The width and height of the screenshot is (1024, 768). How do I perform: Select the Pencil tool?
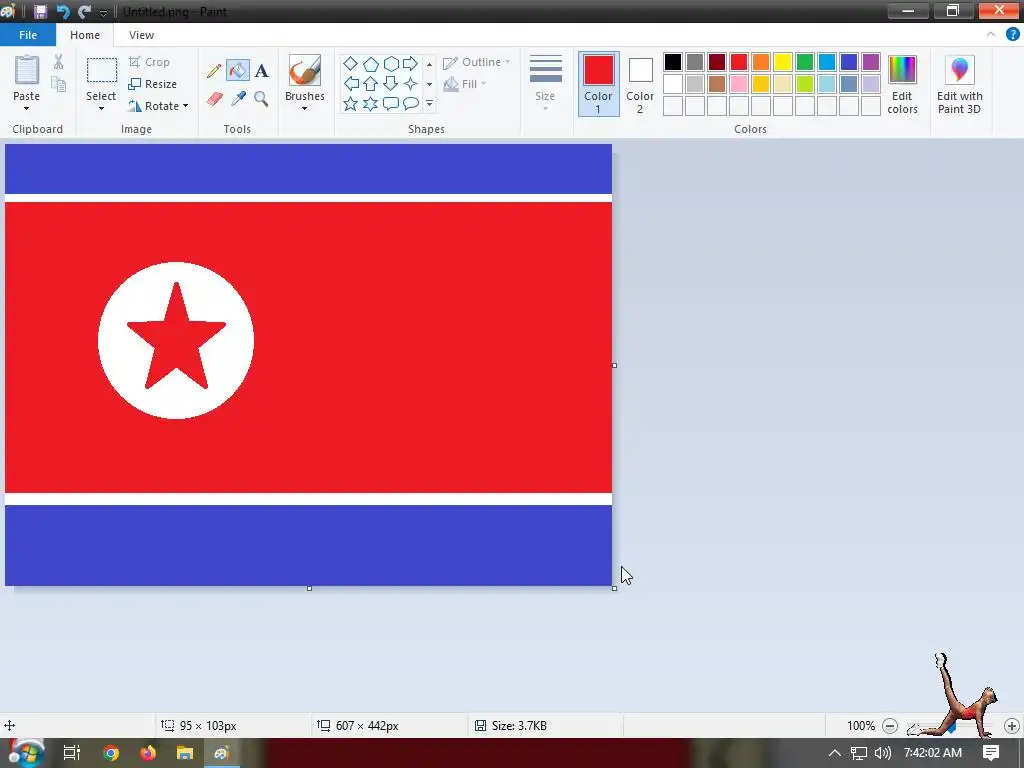[214, 71]
